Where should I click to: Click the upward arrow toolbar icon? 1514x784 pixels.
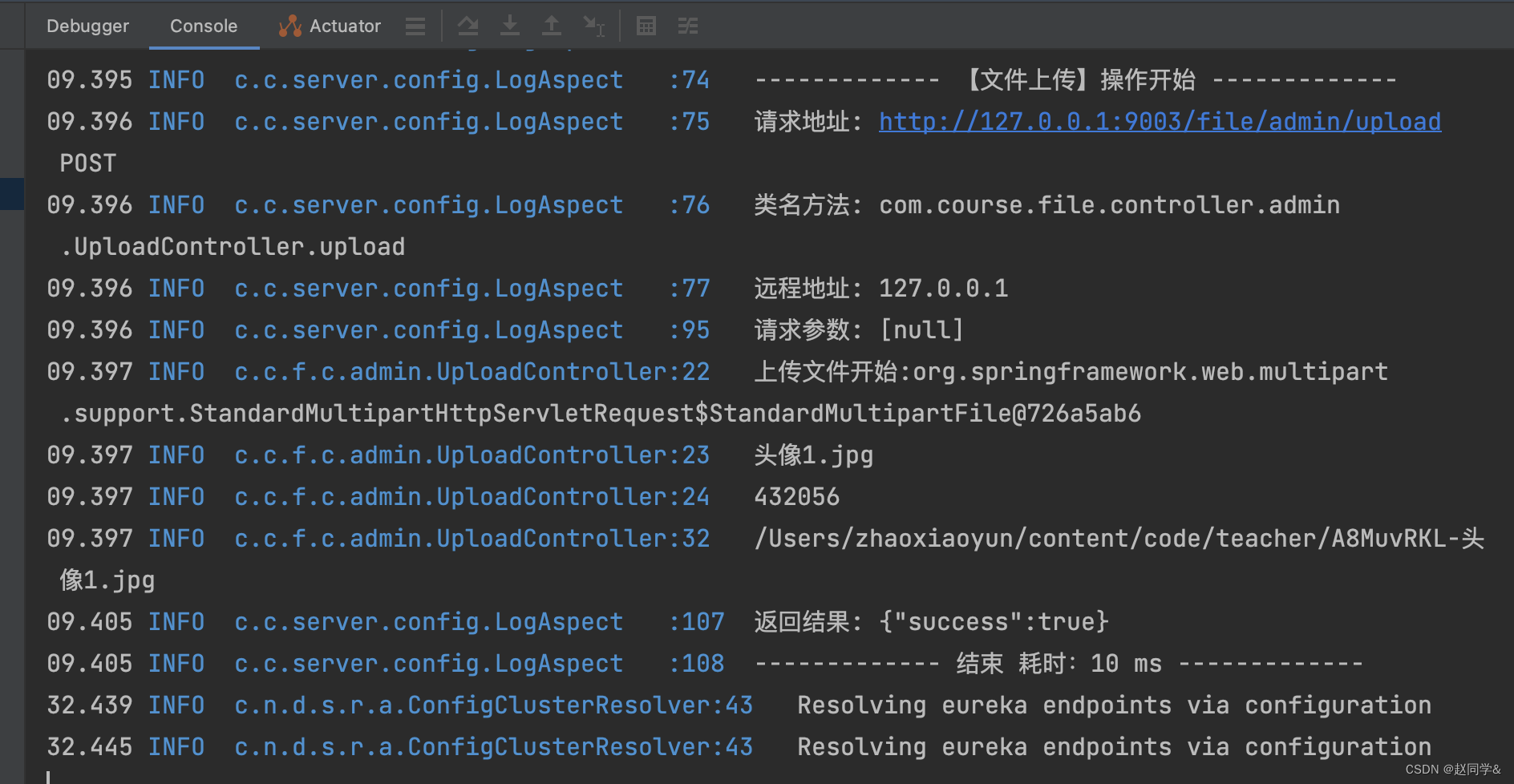point(552,26)
